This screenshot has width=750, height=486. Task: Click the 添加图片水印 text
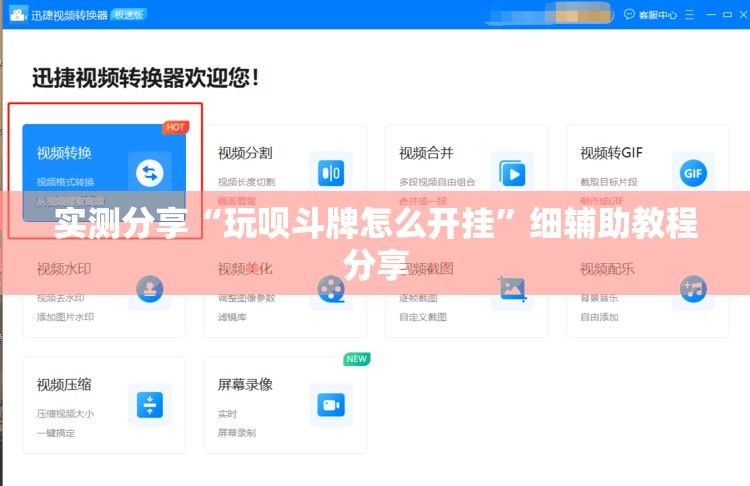click(x=66, y=317)
